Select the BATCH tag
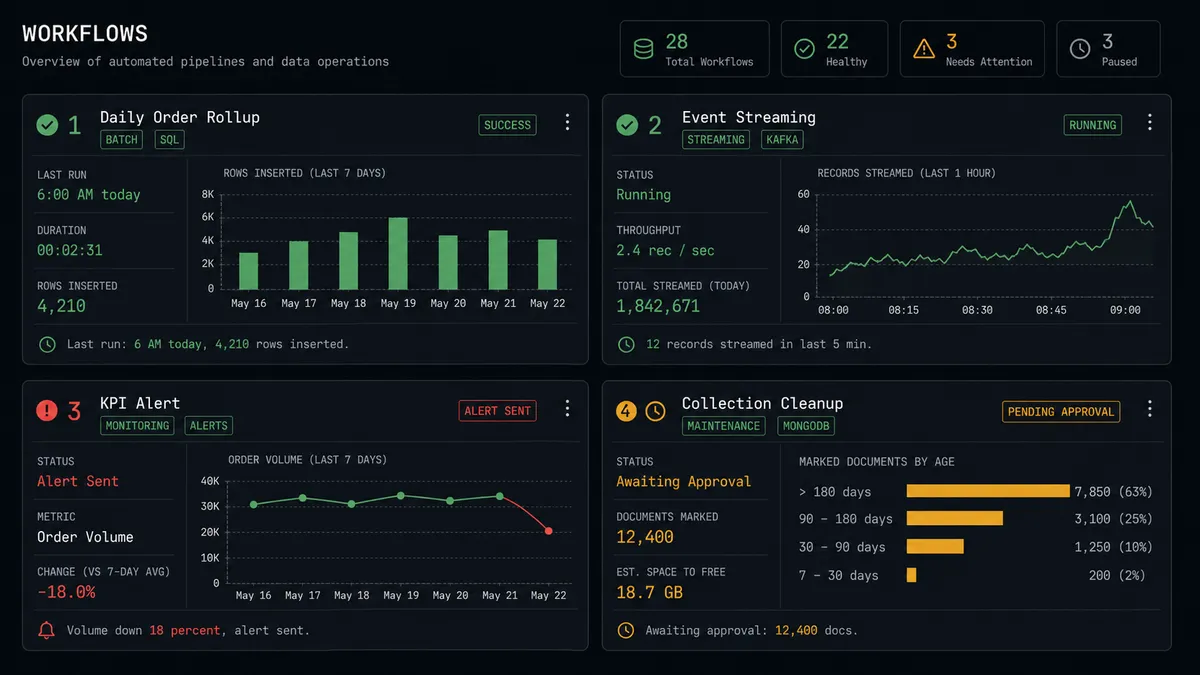 click(x=122, y=140)
